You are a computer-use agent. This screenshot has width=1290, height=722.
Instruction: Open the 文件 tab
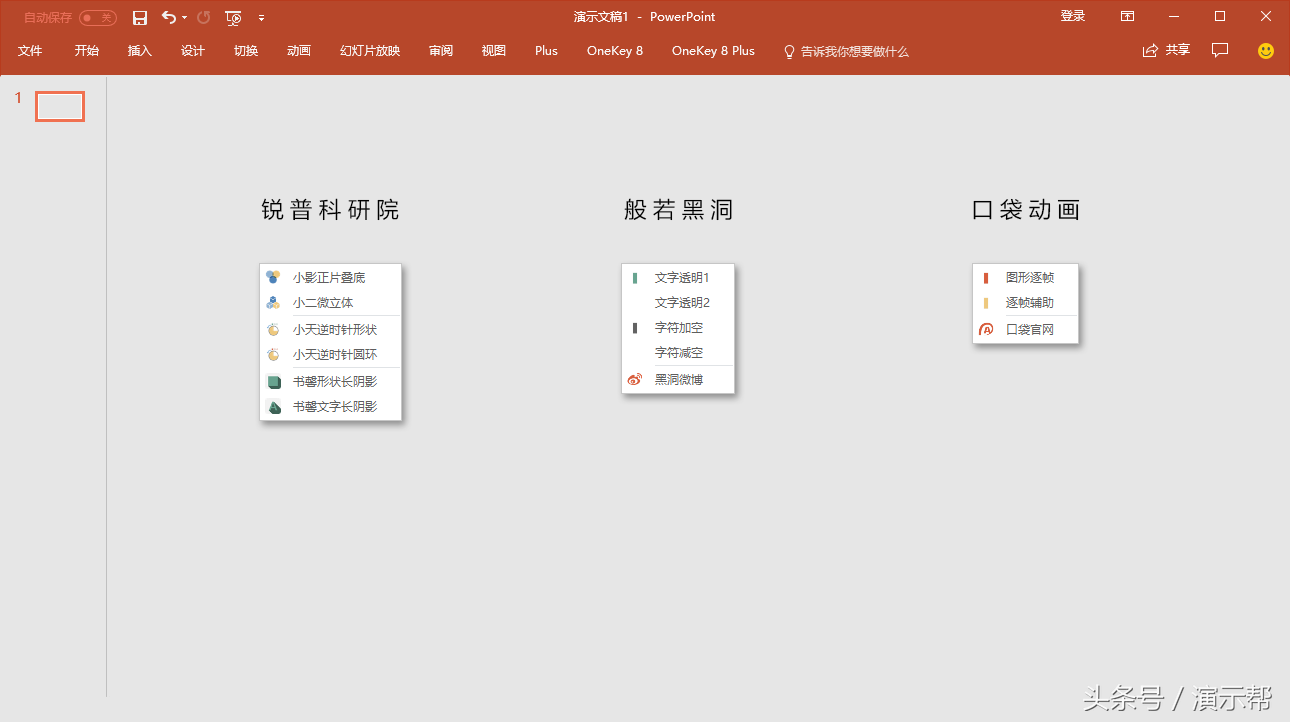30,51
